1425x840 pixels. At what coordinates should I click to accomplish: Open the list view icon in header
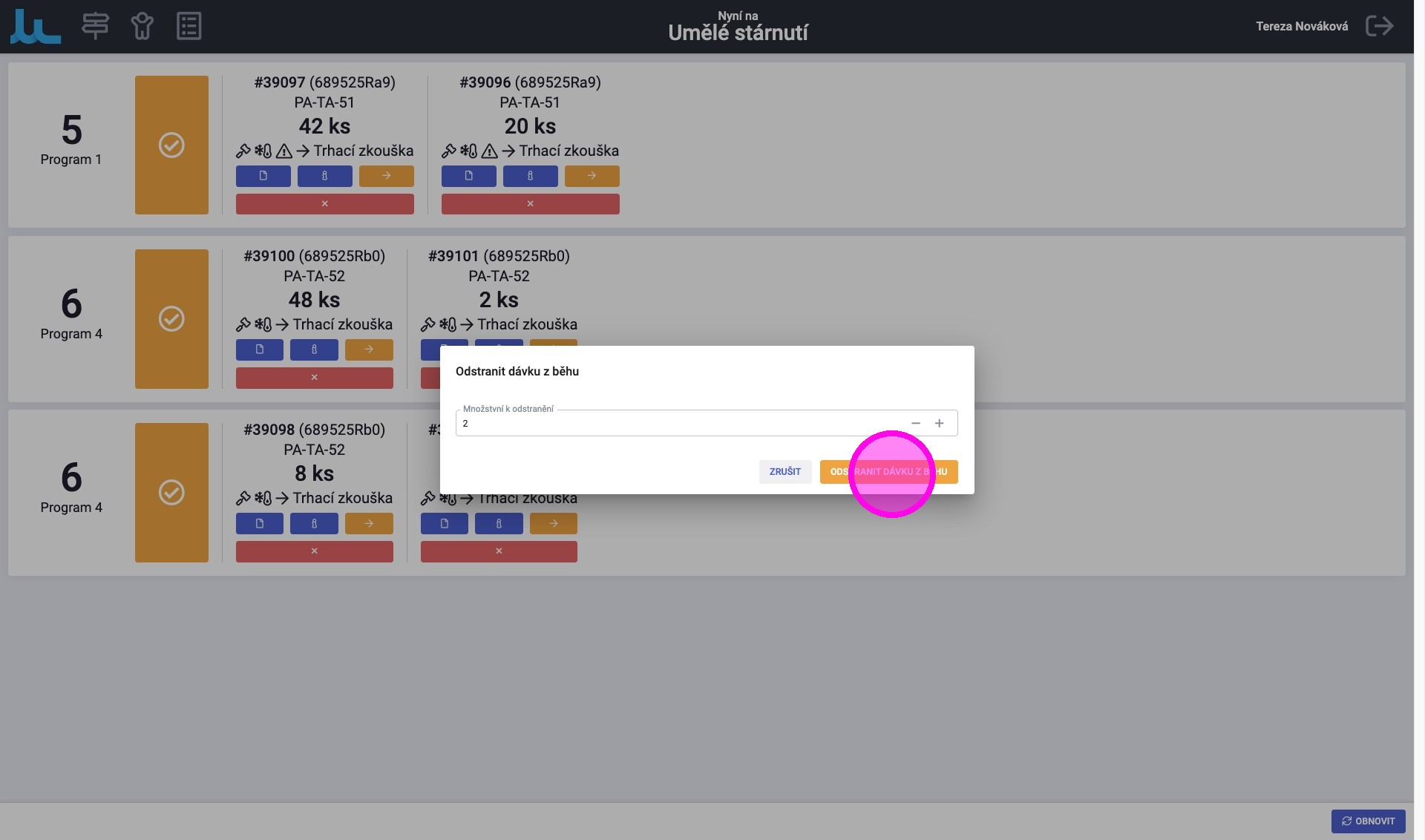tap(189, 26)
